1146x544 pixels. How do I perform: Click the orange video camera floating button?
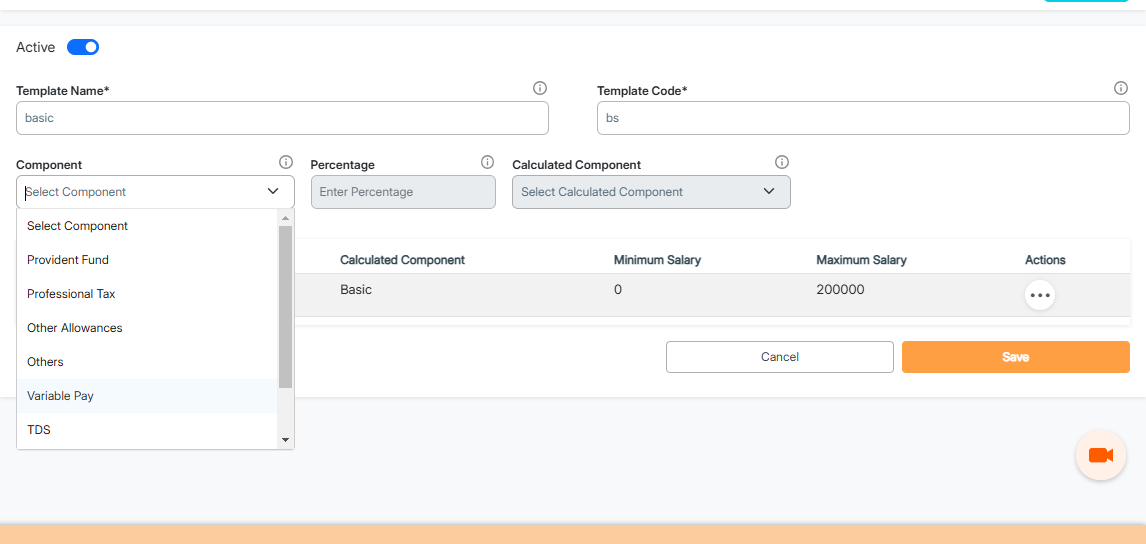[x=1100, y=455]
